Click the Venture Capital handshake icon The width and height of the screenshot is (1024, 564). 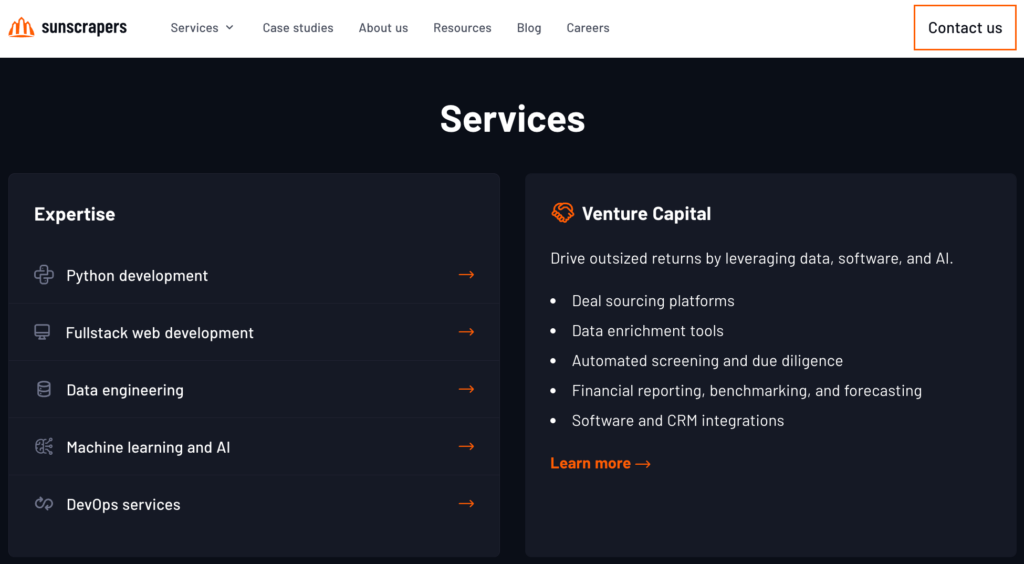pos(562,213)
